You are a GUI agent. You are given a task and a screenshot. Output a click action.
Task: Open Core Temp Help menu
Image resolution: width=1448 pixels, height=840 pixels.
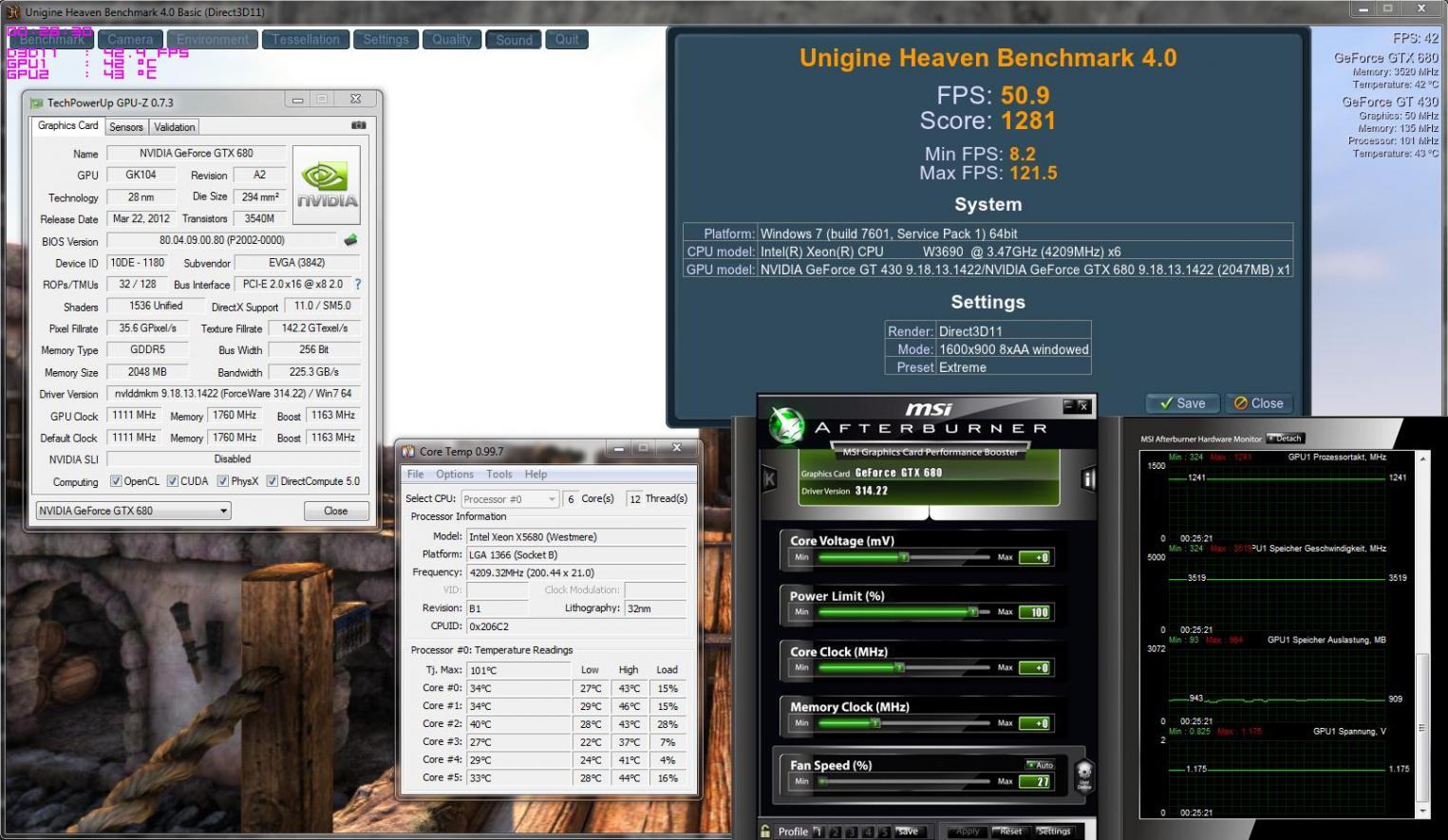pyautogui.click(x=536, y=475)
